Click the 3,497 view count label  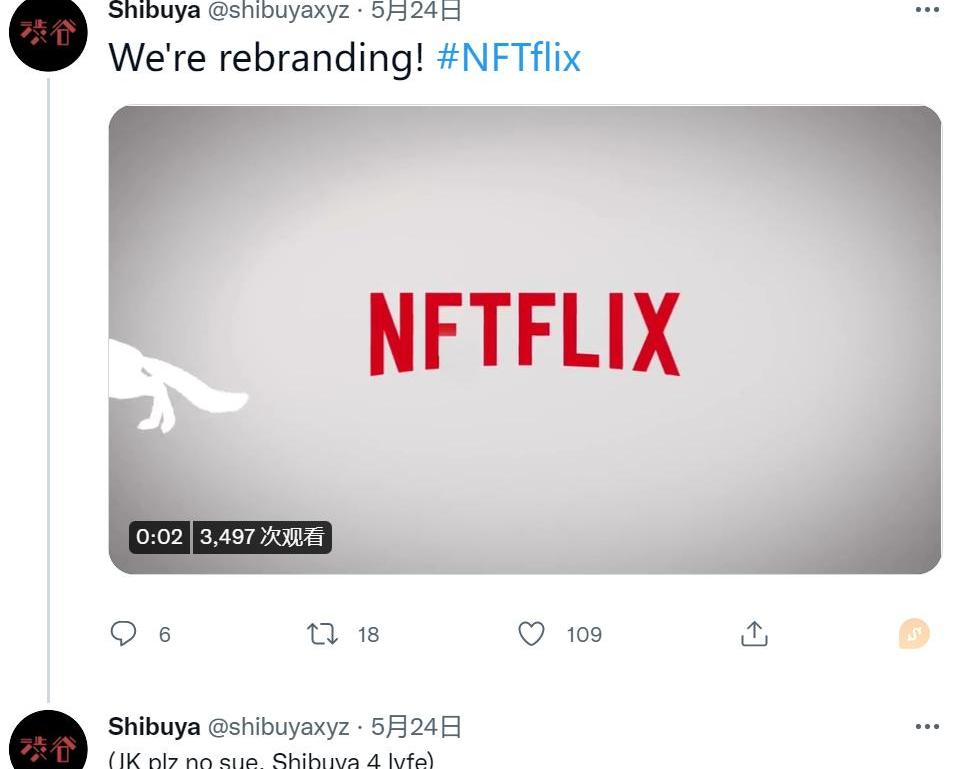262,537
